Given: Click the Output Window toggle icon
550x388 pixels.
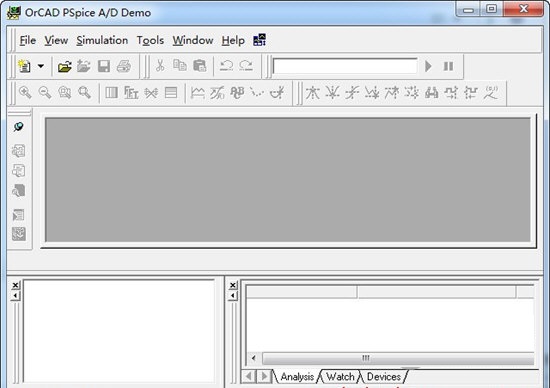Looking at the screenshot, I should tap(19, 215).
